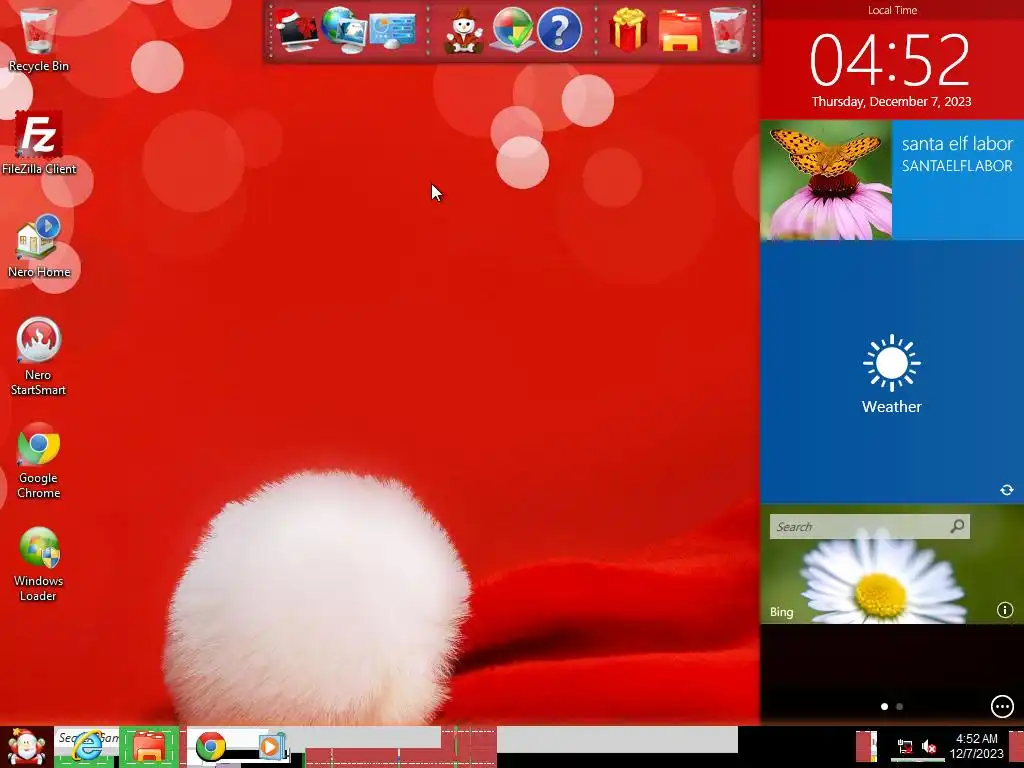Open the blue question mark help icon
This screenshot has height=768, width=1024.
tap(560, 30)
